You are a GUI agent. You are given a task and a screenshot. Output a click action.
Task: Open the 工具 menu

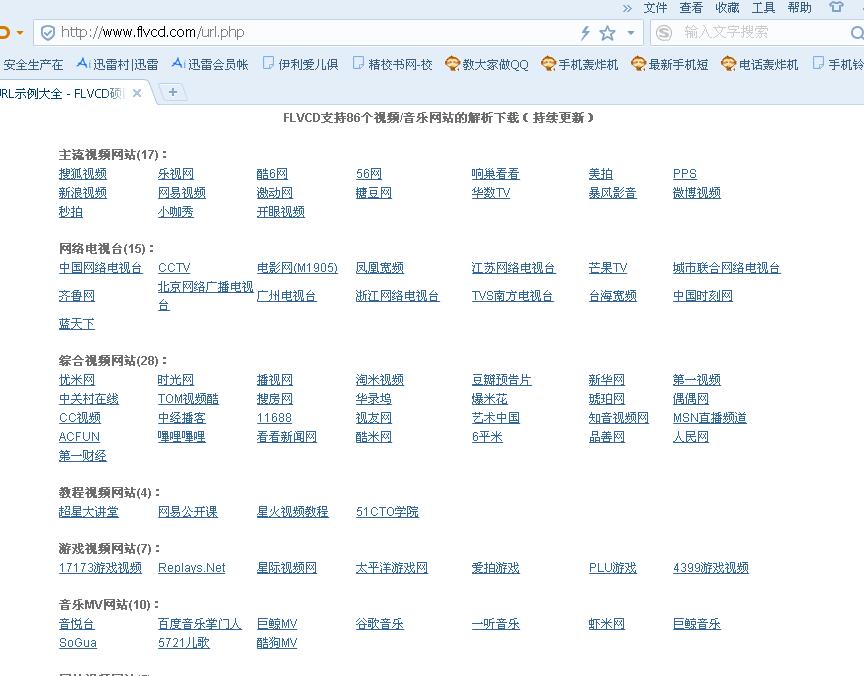click(765, 8)
